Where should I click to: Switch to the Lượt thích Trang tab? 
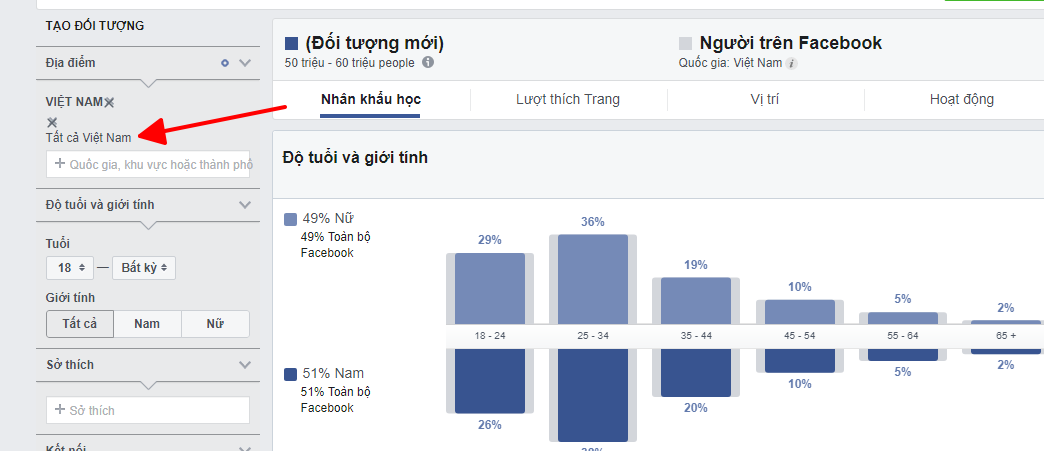pyautogui.click(x=568, y=100)
